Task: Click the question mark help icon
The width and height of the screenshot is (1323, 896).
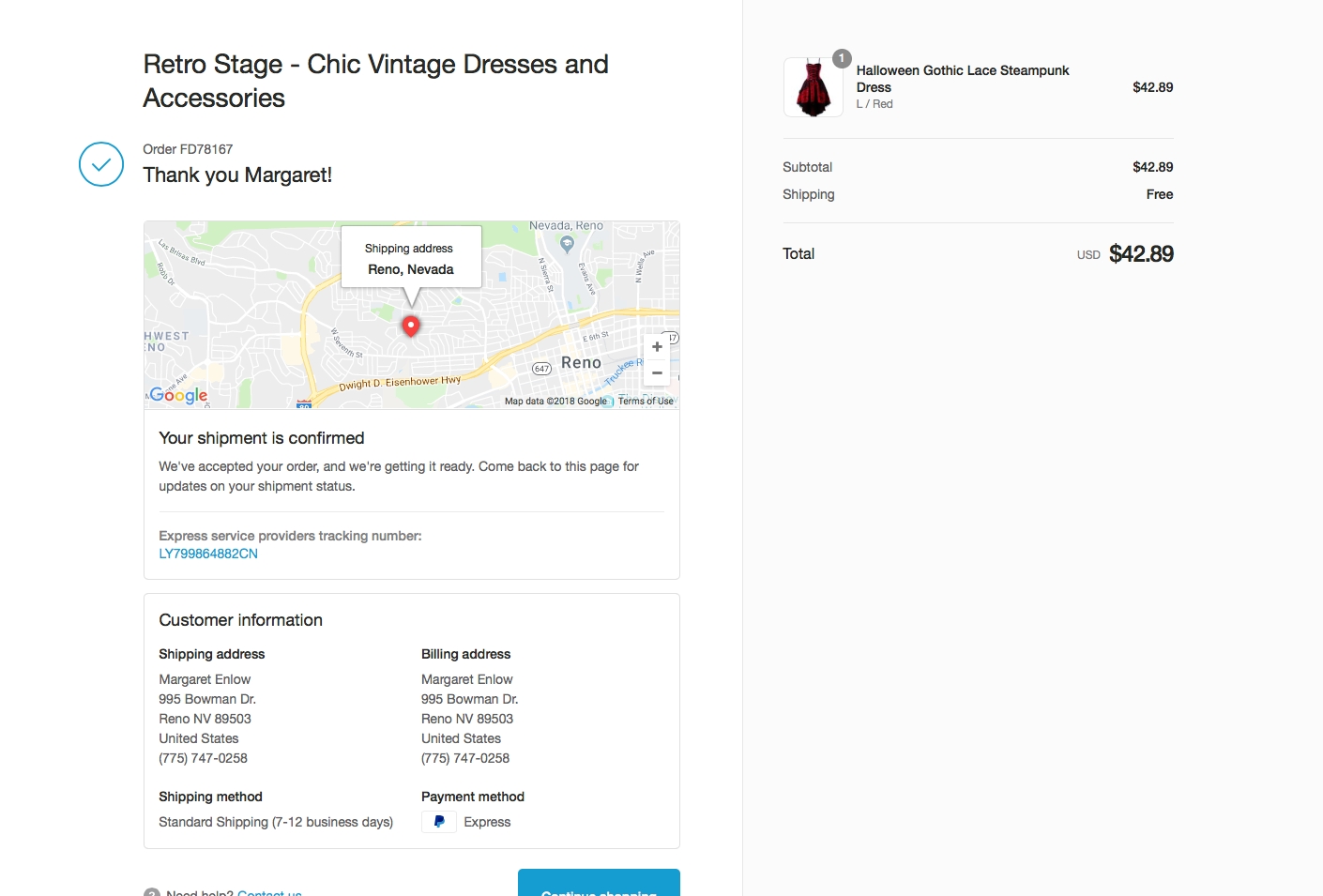Action: click(x=152, y=892)
